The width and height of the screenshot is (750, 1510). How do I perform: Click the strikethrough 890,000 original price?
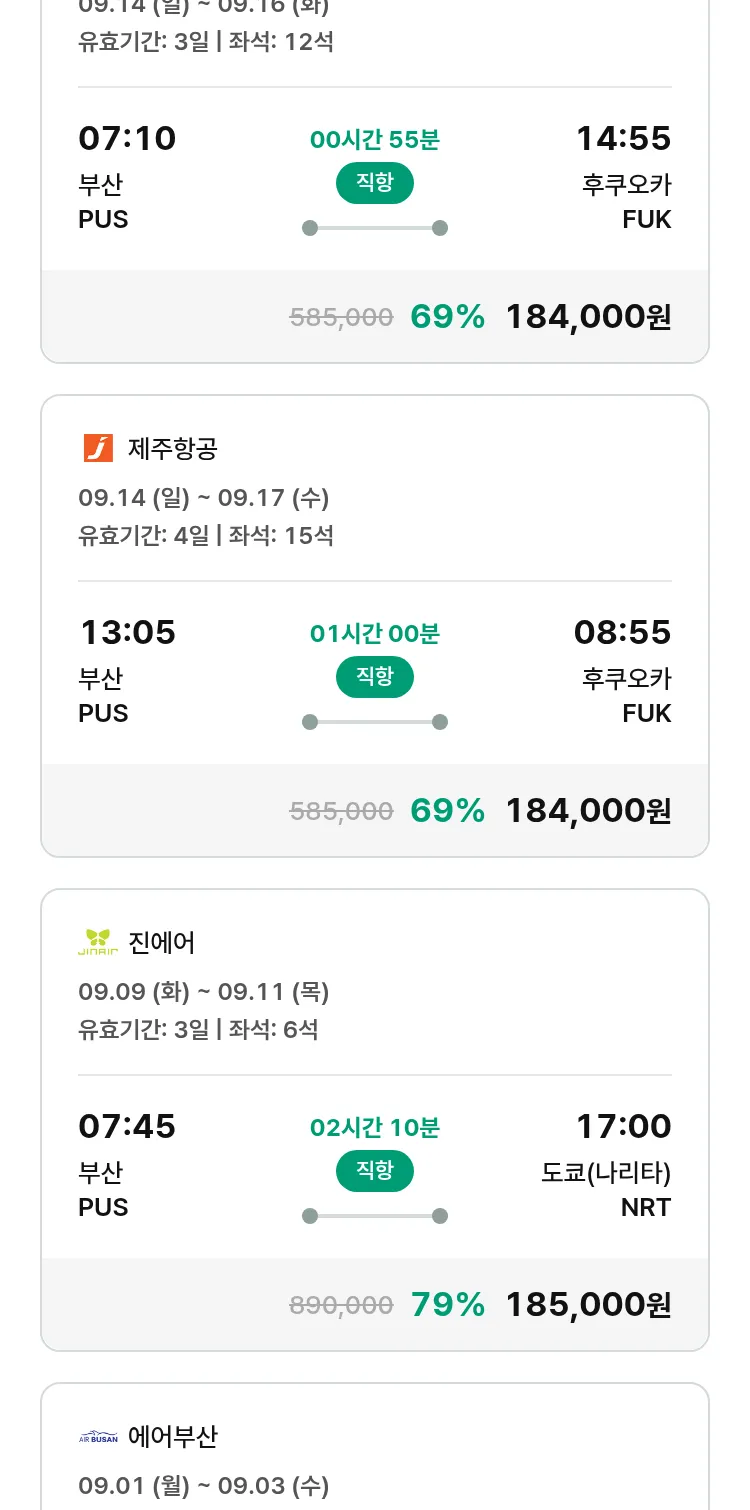pyautogui.click(x=341, y=1305)
